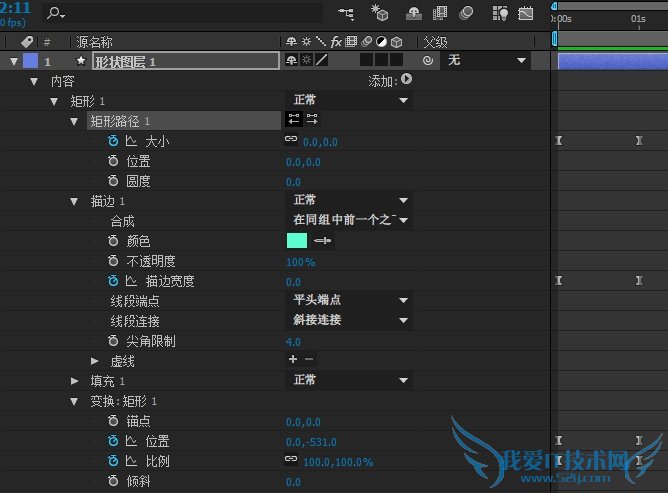Screen dimensions: 668x493
Task: Toggle stopwatch for 不透明度 property
Action: click(112, 260)
